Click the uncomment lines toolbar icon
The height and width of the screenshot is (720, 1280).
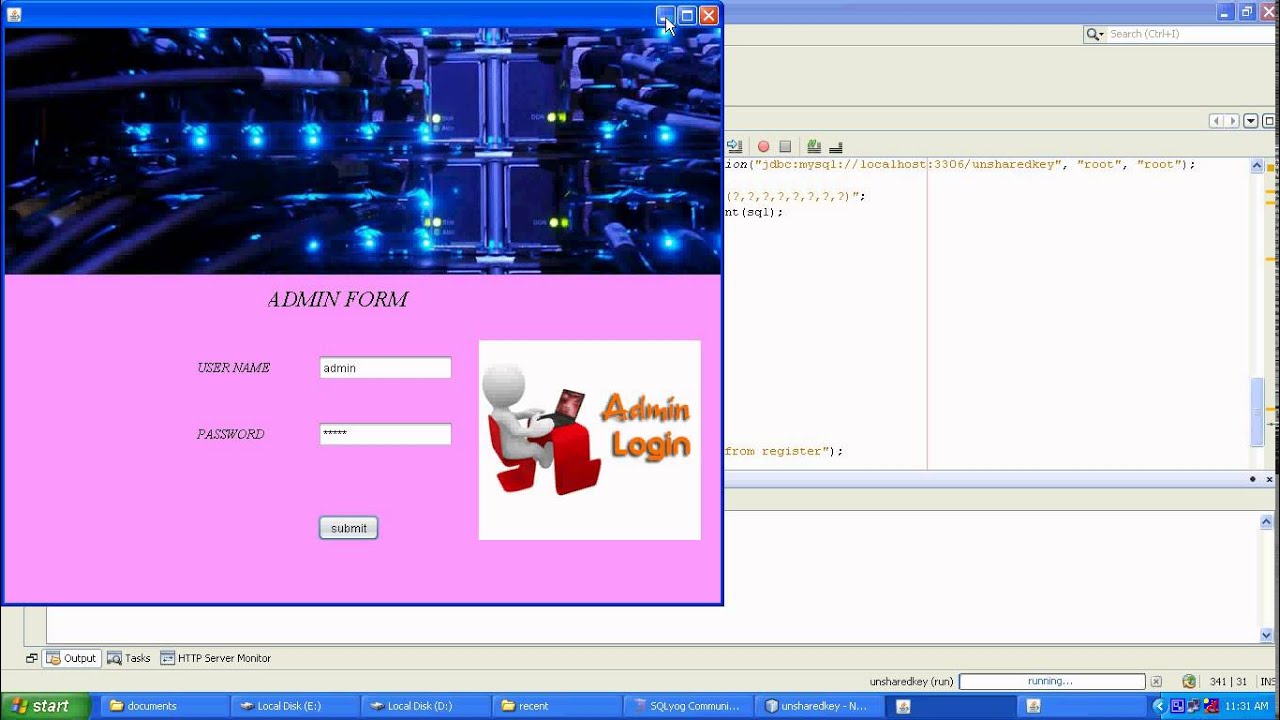836,147
